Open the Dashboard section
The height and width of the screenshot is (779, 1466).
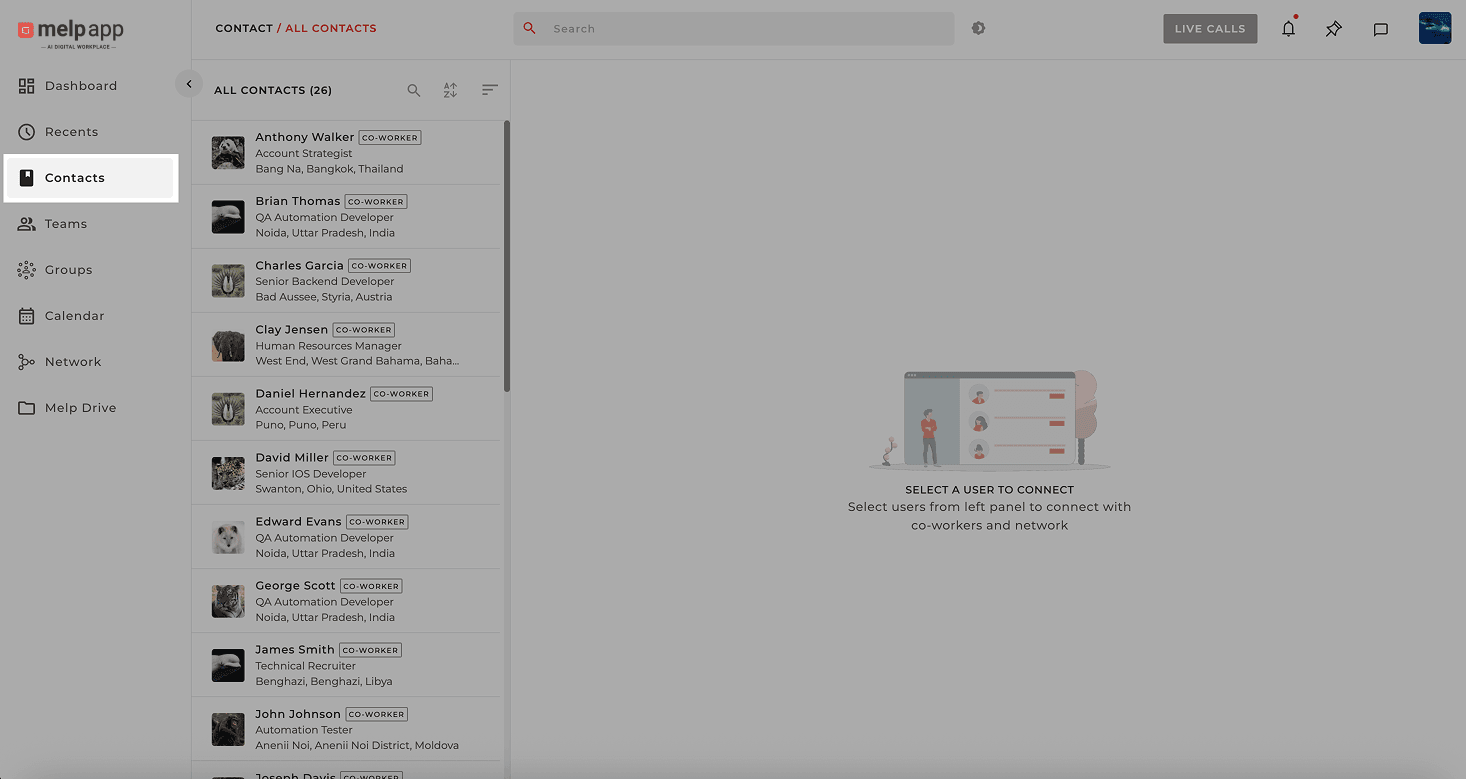point(81,85)
